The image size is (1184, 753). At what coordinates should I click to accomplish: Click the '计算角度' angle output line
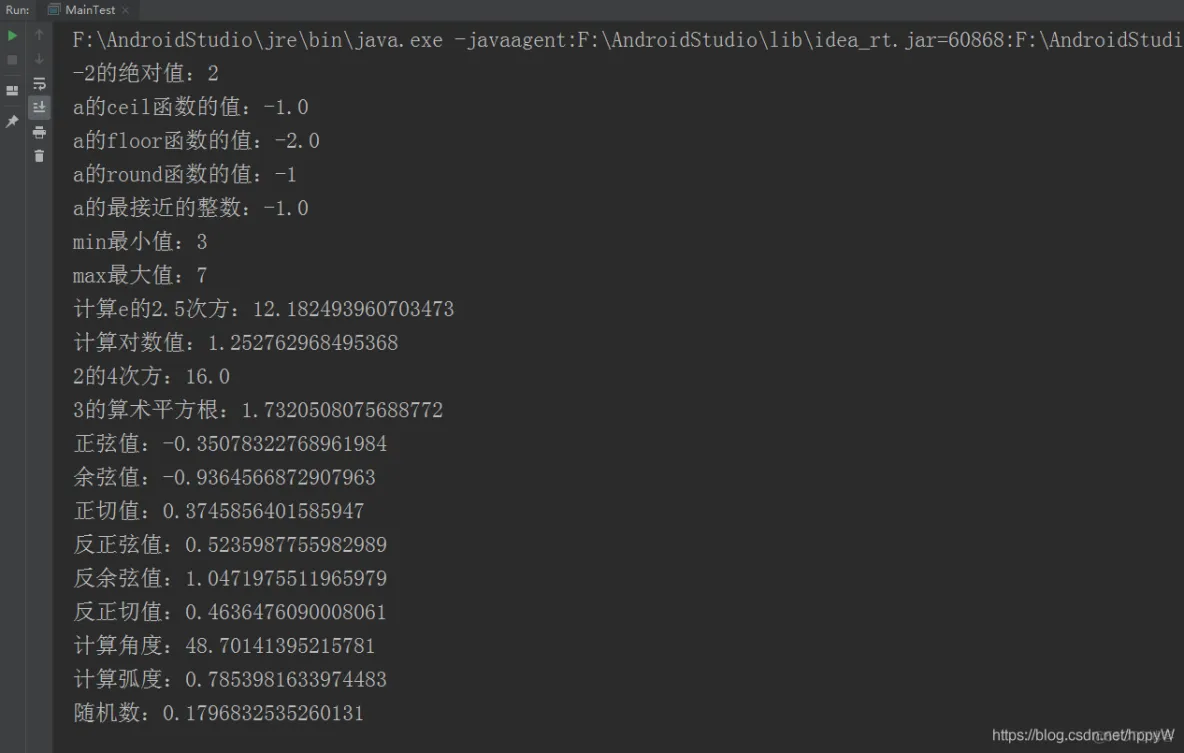(x=224, y=646)
